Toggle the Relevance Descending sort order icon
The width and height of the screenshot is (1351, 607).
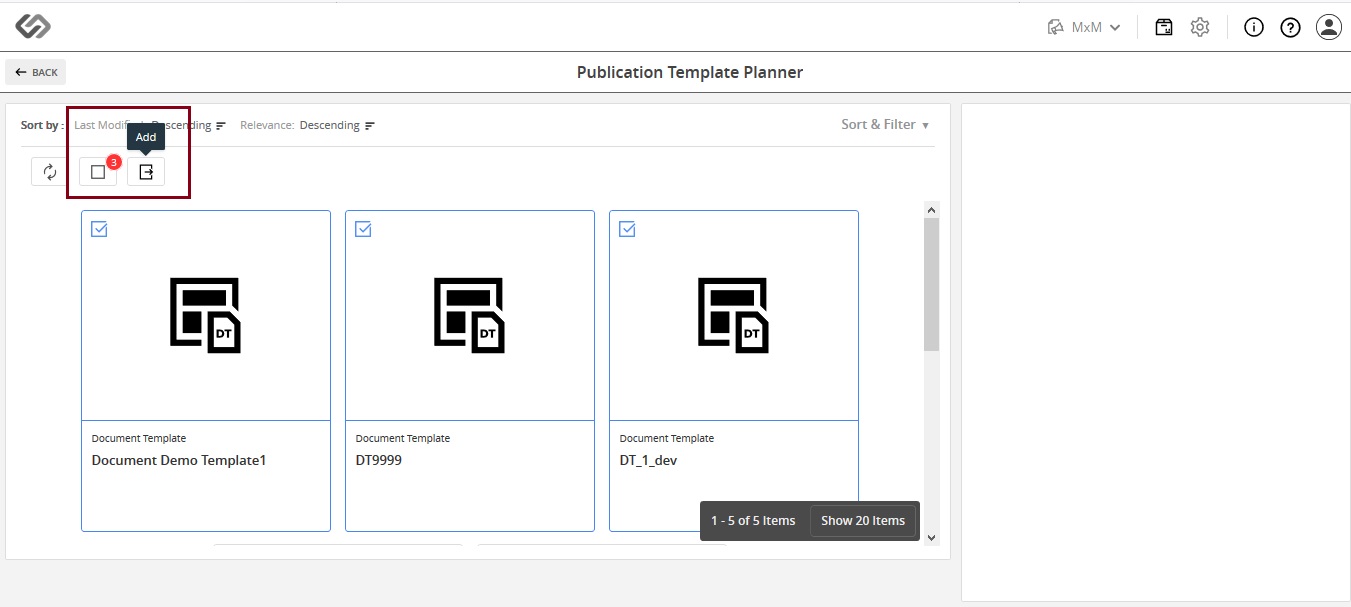coord(370,126)
